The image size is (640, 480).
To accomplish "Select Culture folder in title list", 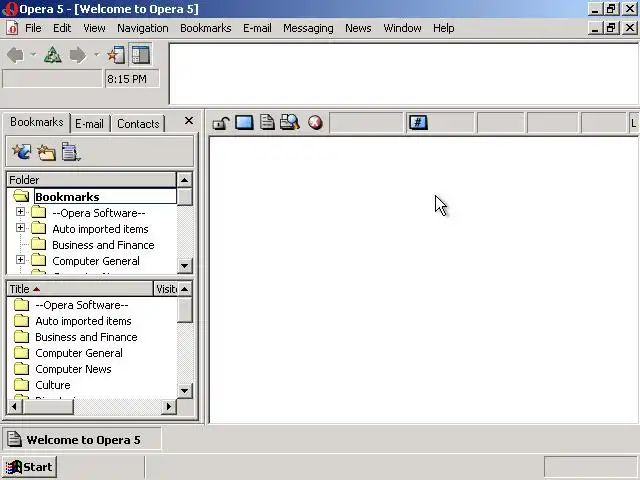I will point(53,384).
